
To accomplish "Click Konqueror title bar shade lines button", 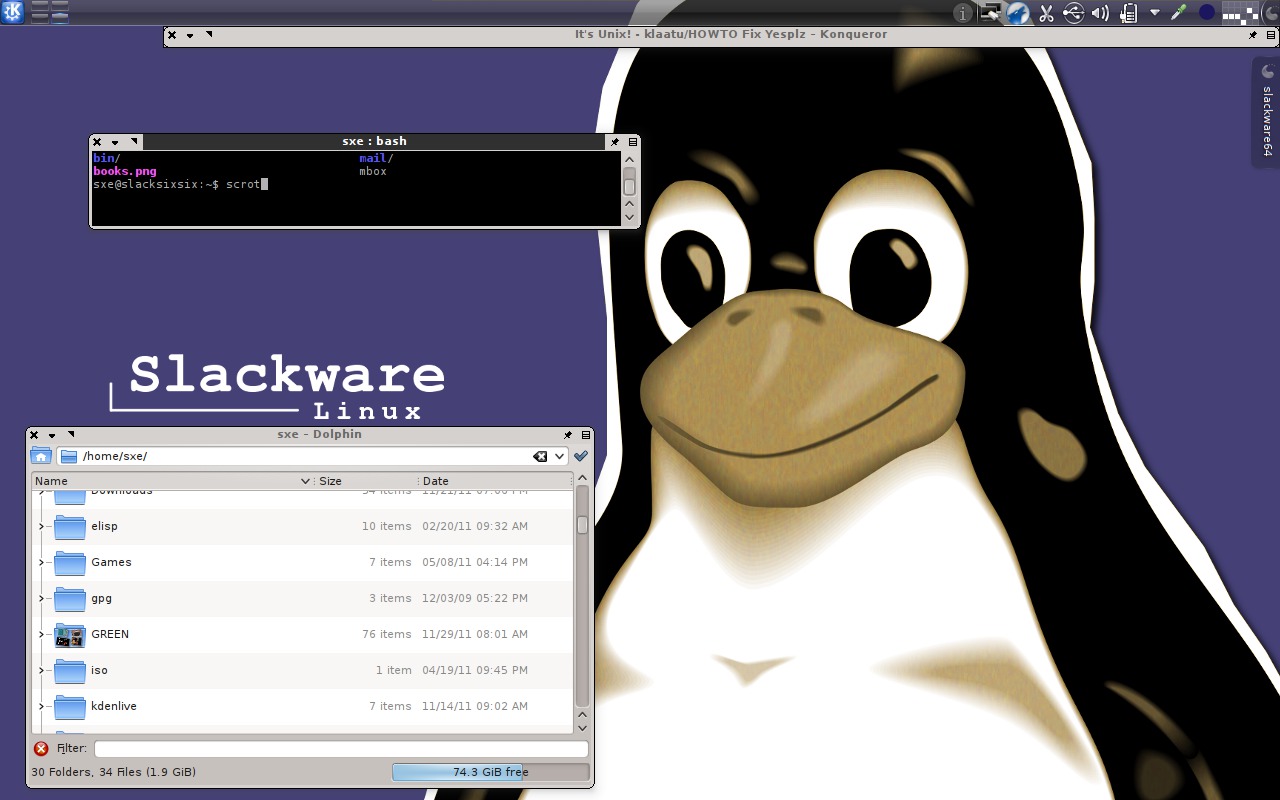I will click(1271, 35).
